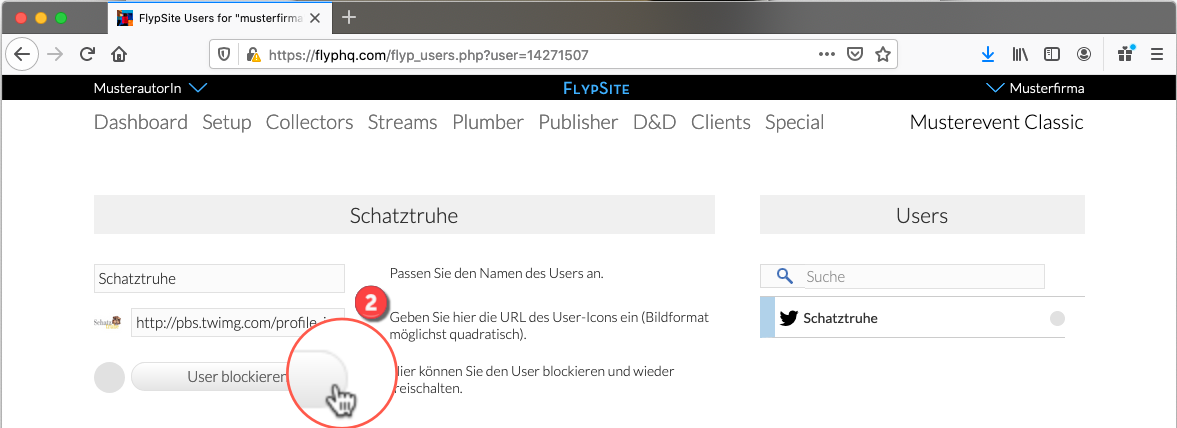The image size is (1177, 428).
Task: Click the Musterevent Classic link
Action: click(996, 122)
